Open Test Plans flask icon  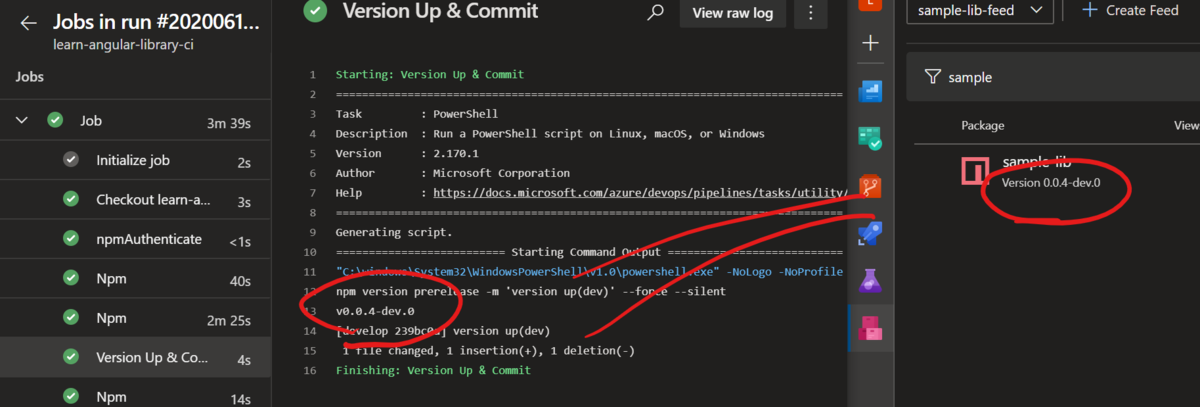tap(870, 281)
